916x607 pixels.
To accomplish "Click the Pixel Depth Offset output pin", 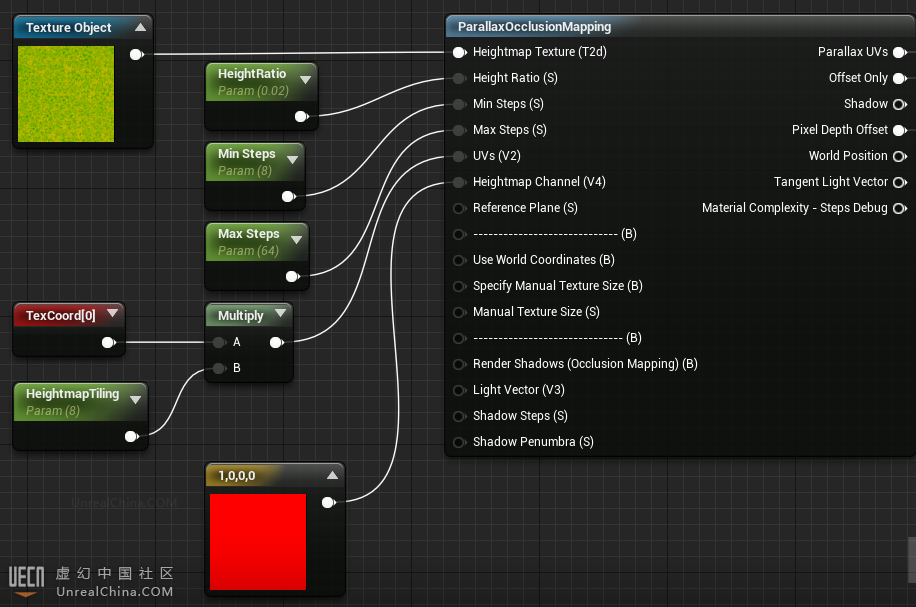I will (x=899, y=130).
